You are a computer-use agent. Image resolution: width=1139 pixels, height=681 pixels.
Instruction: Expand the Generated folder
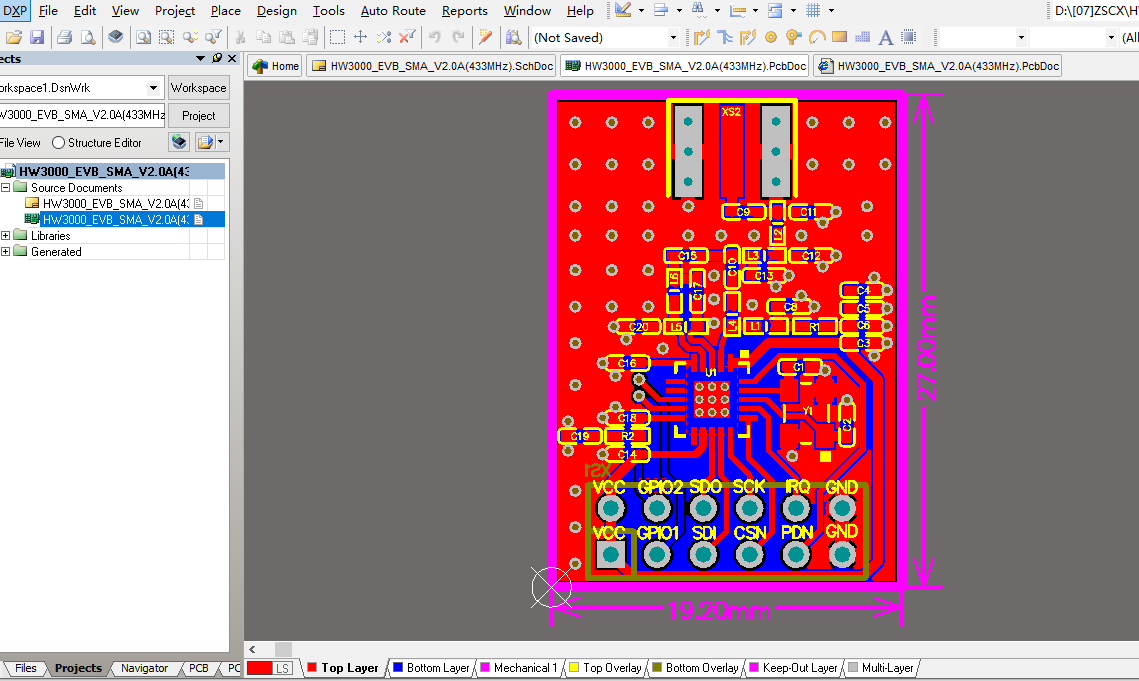click(6, 251)
